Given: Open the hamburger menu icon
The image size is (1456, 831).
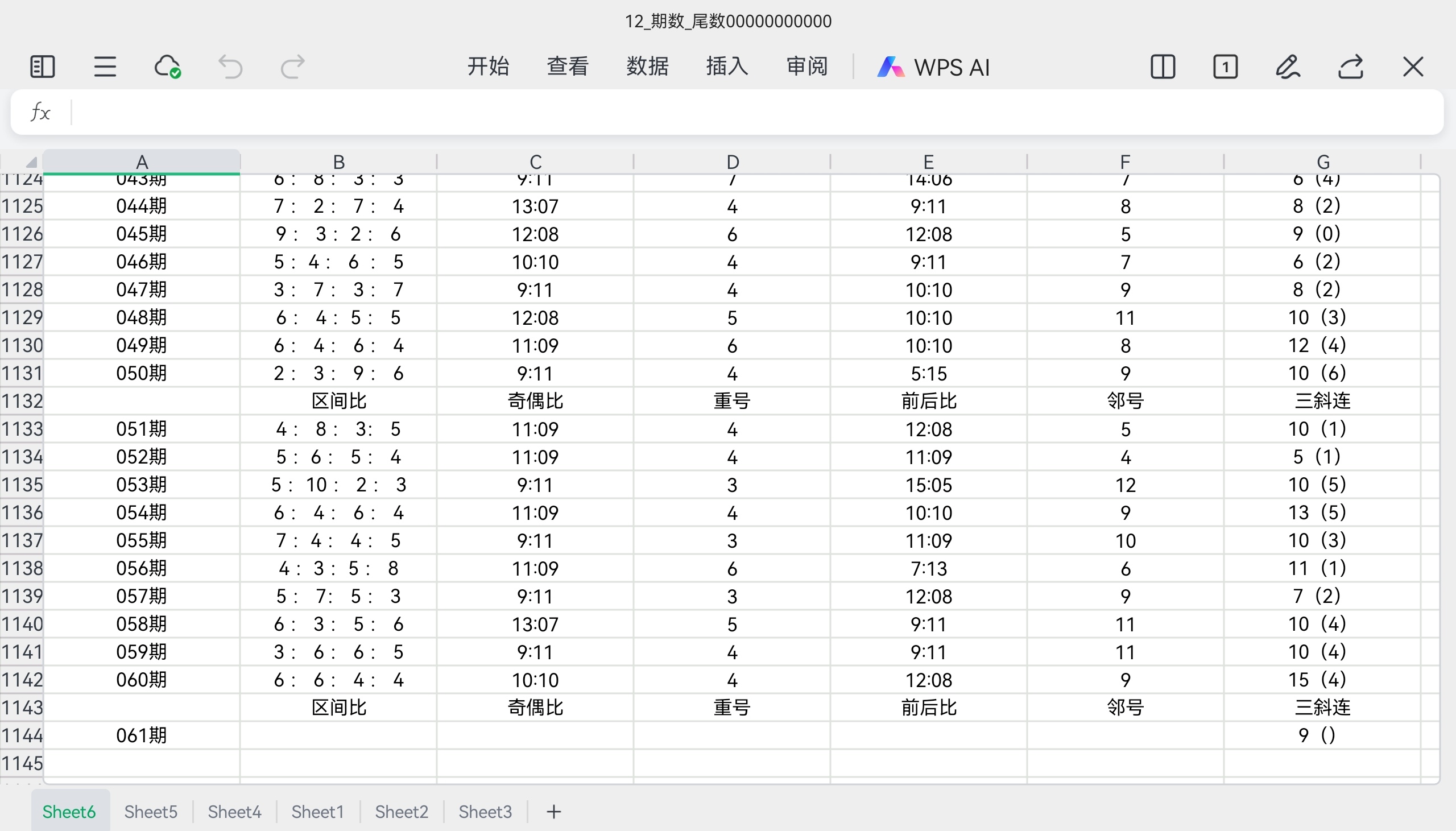Looking at the screenshot, I should [x=105, y=67].
